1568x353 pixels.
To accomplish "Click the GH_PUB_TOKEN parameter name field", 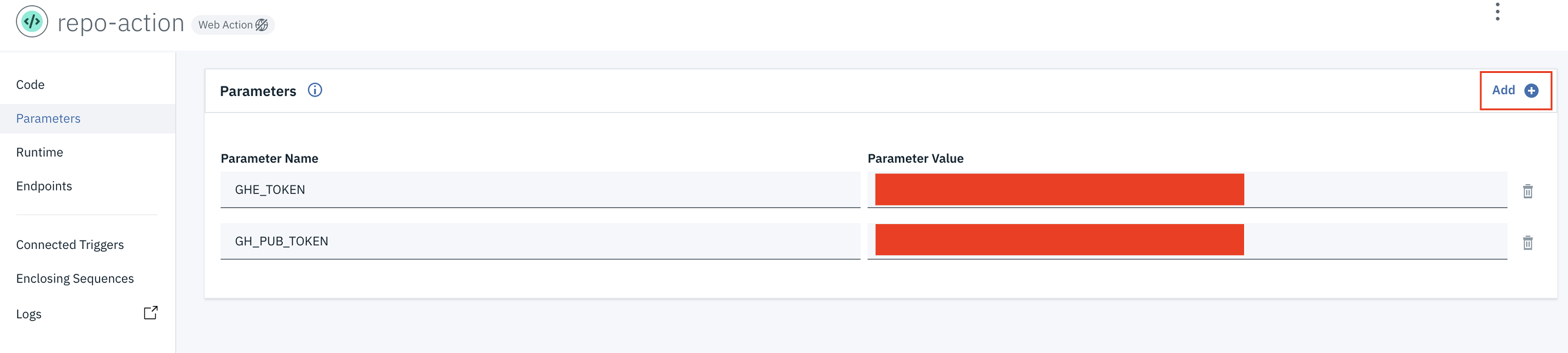I will pyautogui.click(x=540, y=241).
